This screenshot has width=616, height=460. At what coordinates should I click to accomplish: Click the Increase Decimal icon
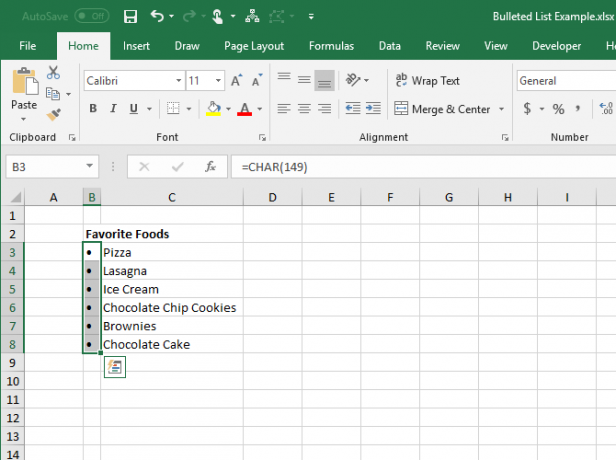click(606, 108)
